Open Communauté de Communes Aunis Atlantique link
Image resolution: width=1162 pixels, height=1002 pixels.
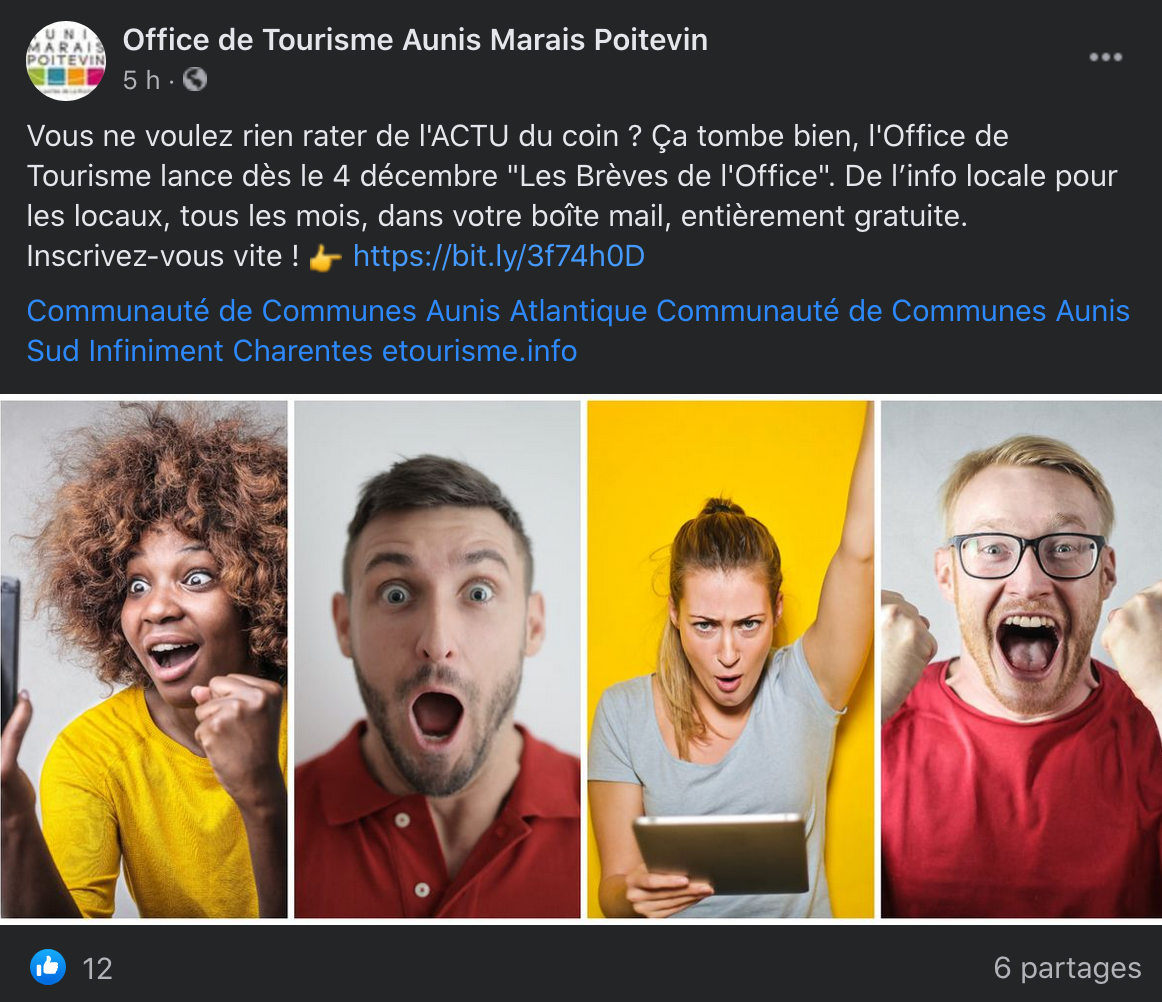pos(337,311)
